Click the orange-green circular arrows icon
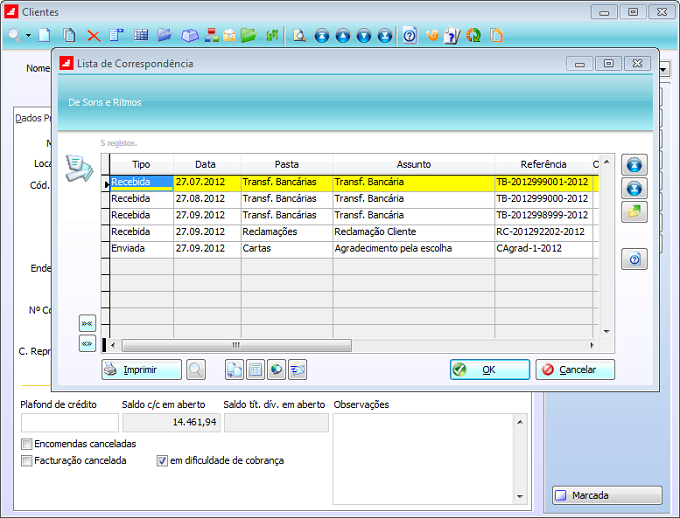This screenshot has width=680, height=518. coord(474,35)
